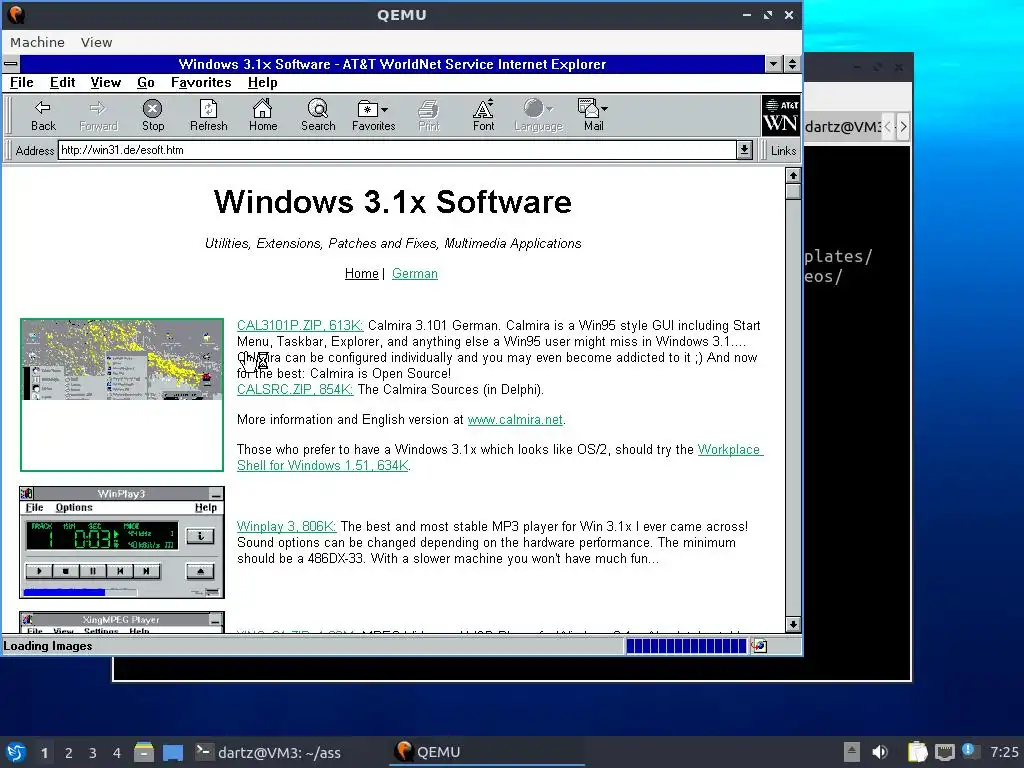The height and width of the screenshot is (768, 1024).
Task: Open the Mail dropdown arrow
Action: pos(605,109)
